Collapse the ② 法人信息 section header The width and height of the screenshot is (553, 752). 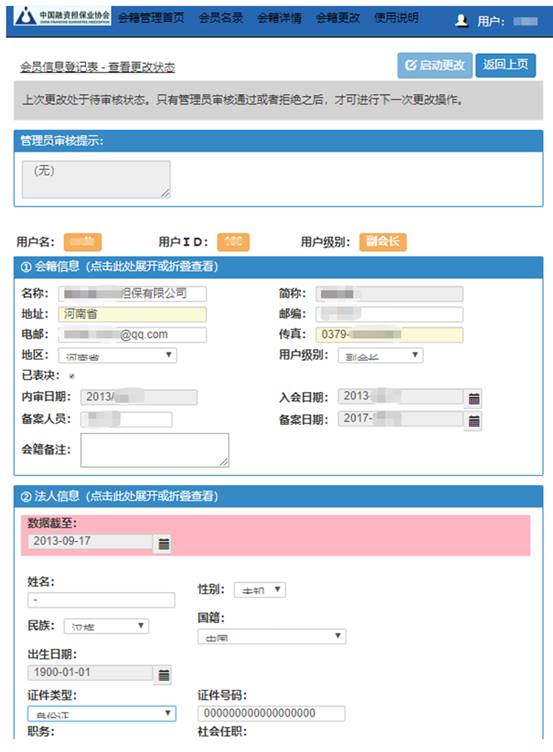[278, 496]
